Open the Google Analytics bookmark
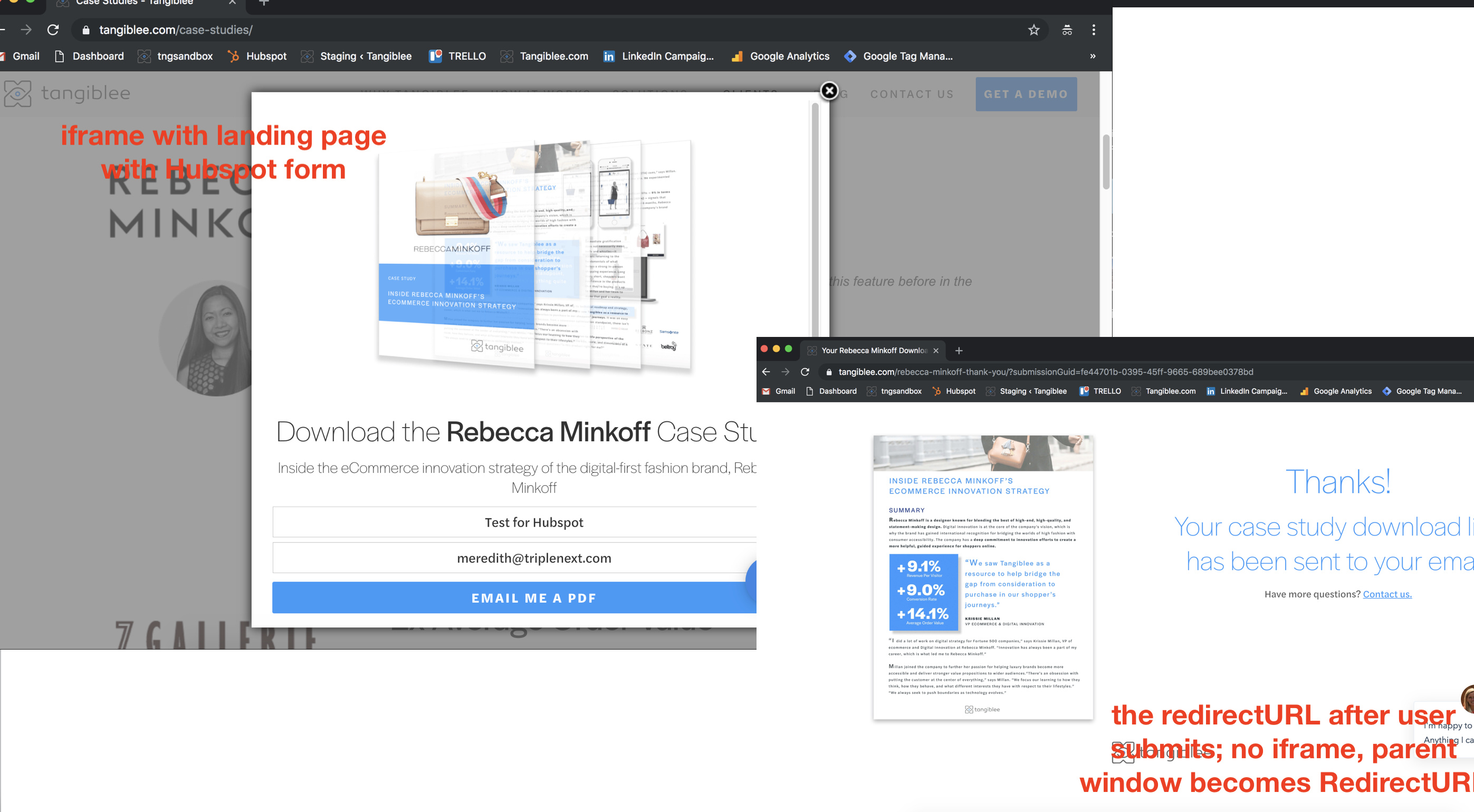 tap(790, 56)
